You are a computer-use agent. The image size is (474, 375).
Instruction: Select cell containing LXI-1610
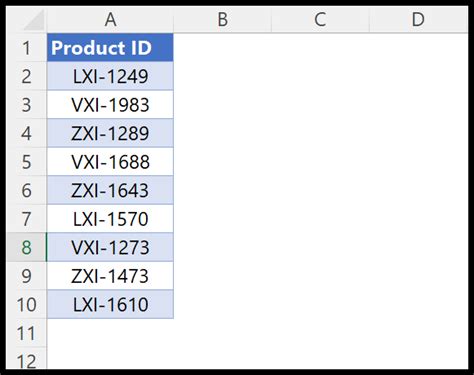coord(110,304)
